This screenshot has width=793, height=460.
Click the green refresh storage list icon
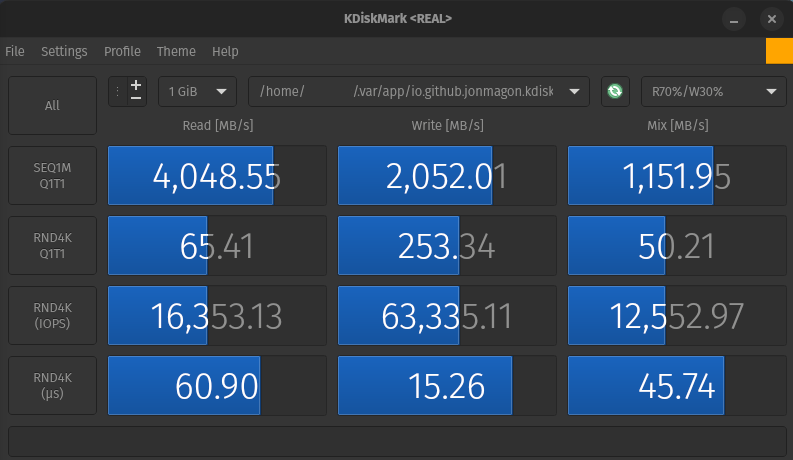click(615, 91)
